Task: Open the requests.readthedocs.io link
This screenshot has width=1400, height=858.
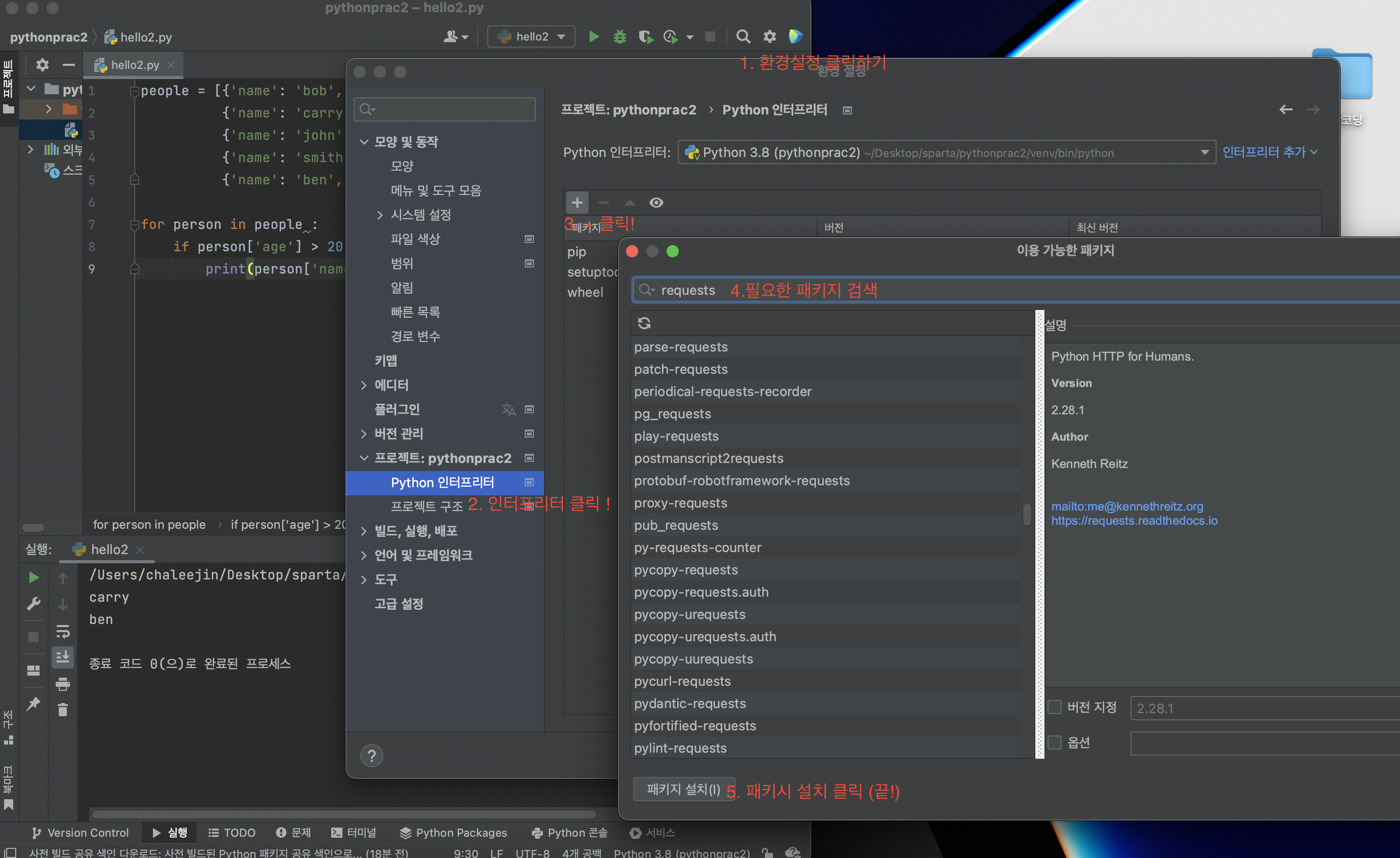Action: tap(1134, 521)
